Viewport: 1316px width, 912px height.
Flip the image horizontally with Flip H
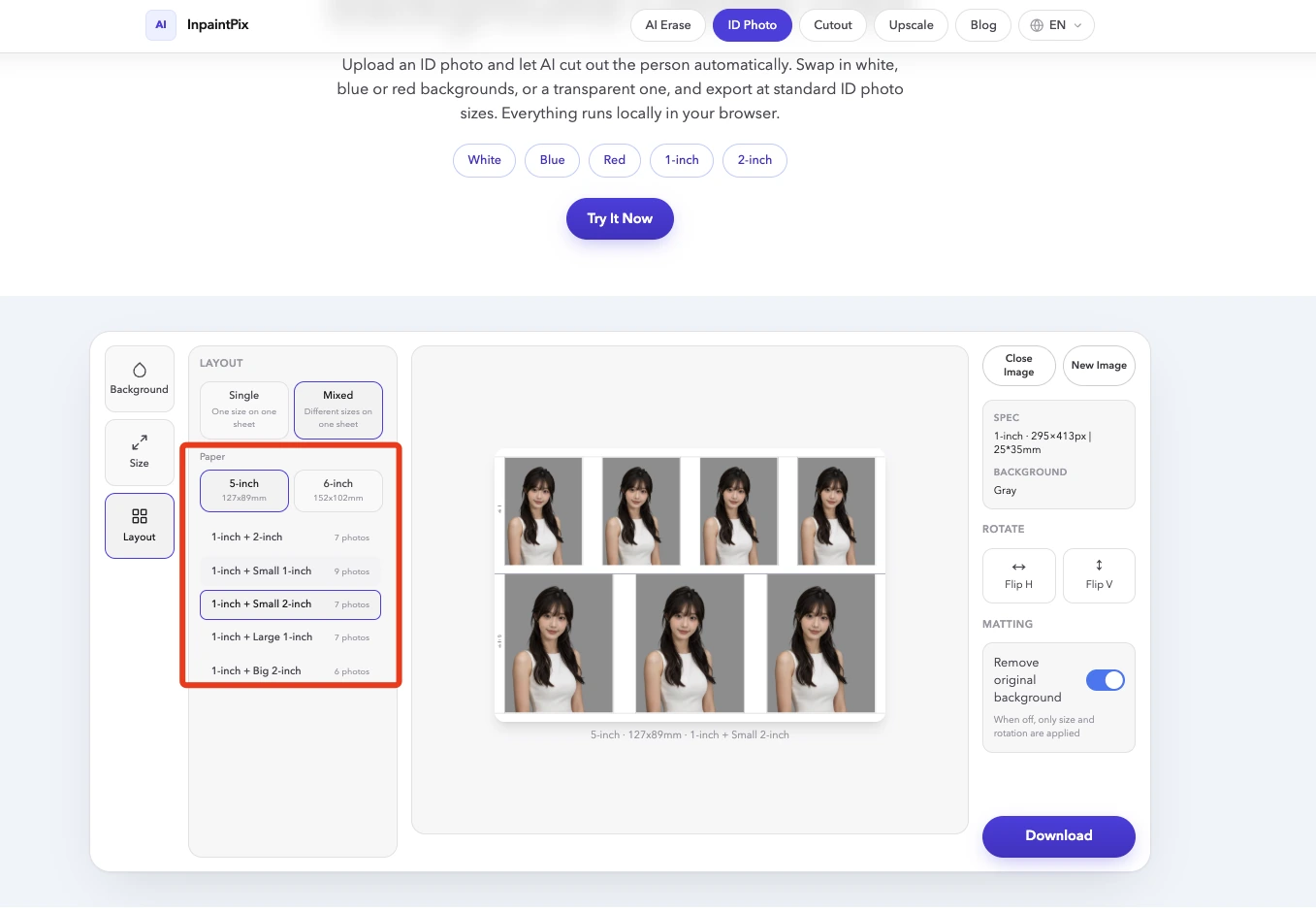click(x=1018, y=575)
